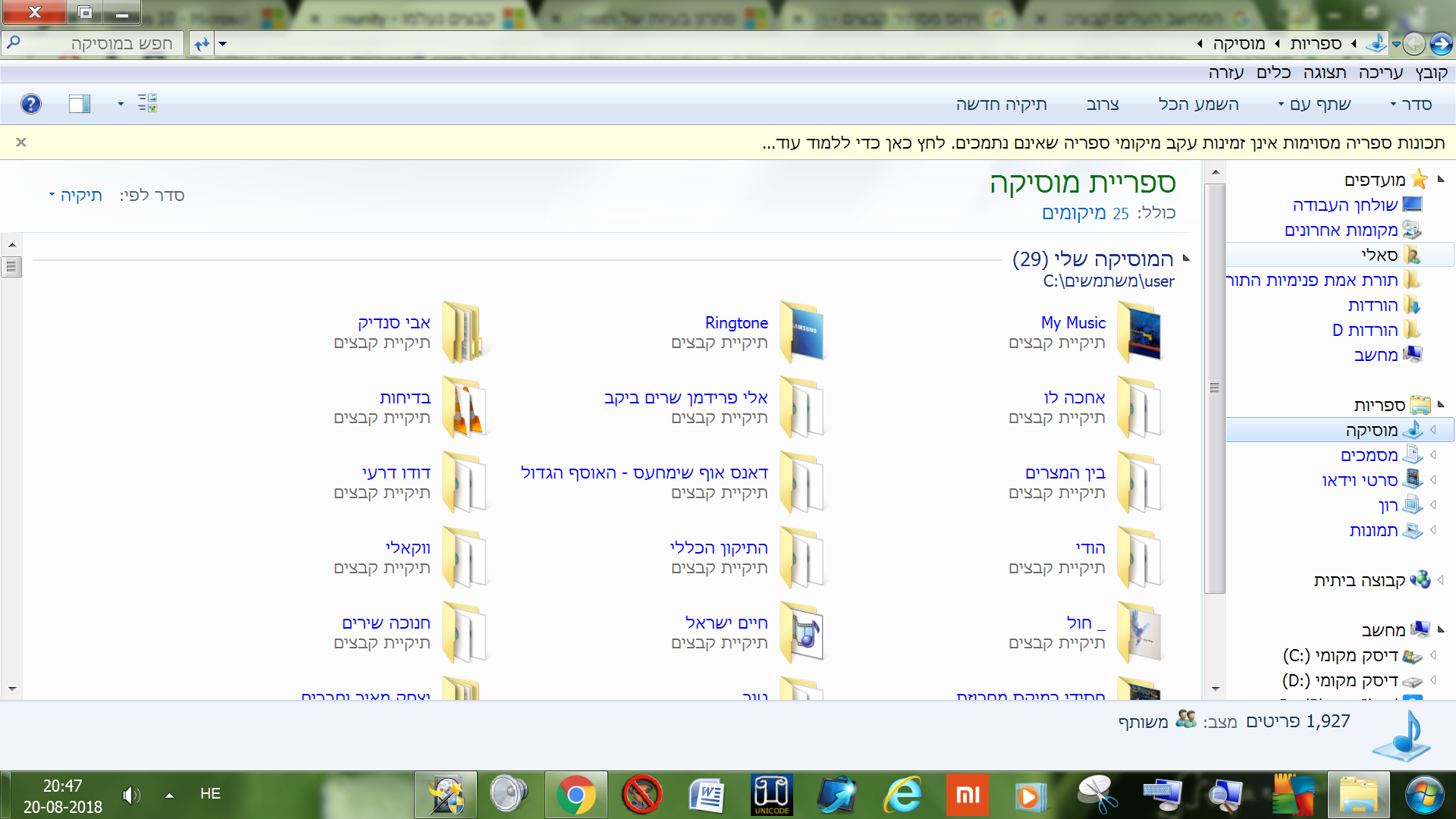Expand the מסמכים library tree node

(x=1433, y=455)
